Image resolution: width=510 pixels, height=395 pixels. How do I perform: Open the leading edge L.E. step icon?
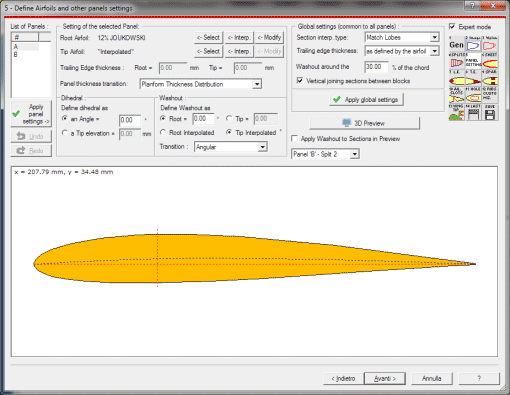point(457,79)
